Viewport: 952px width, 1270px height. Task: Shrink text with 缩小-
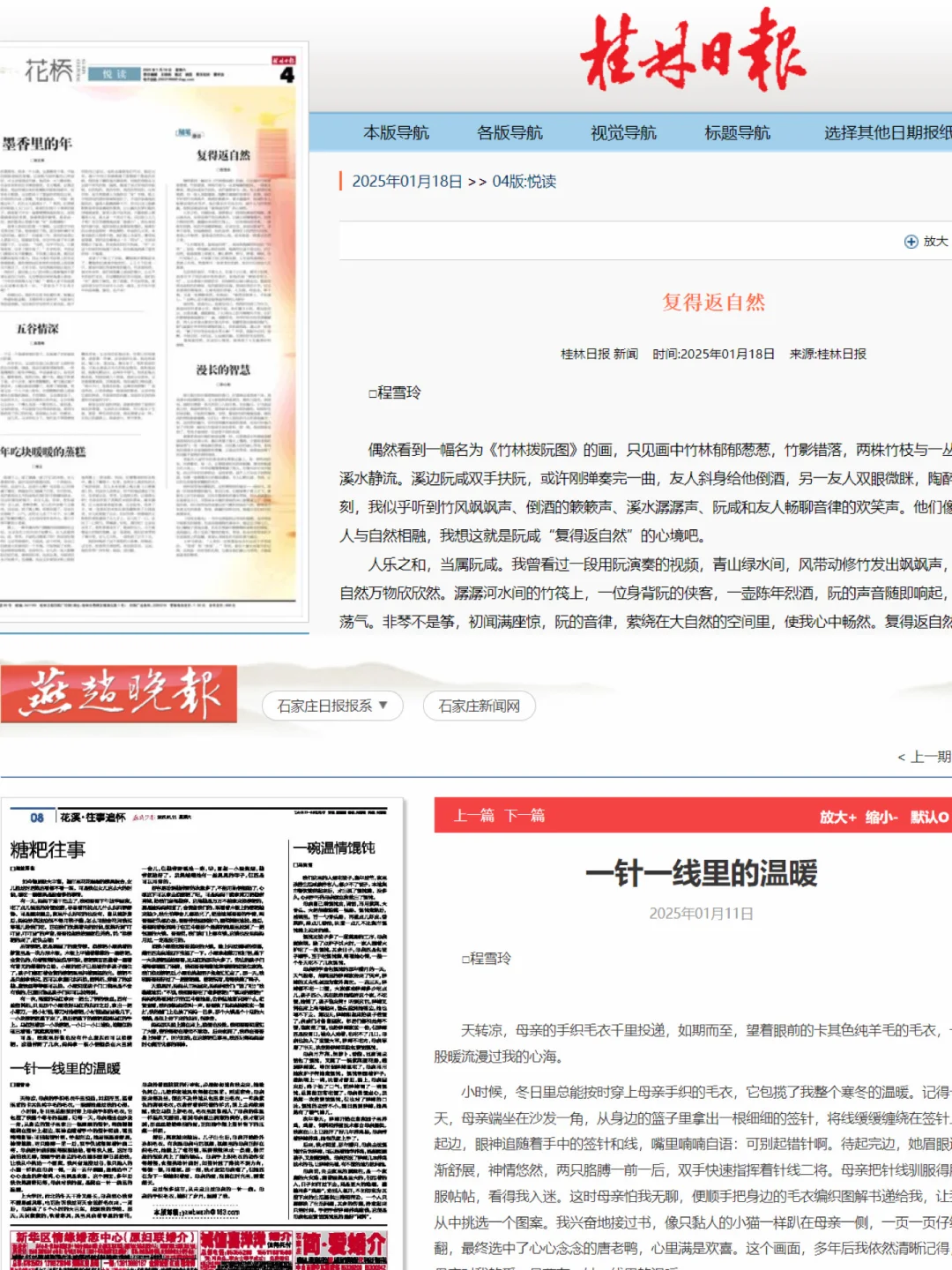click(x=881, y=817)
